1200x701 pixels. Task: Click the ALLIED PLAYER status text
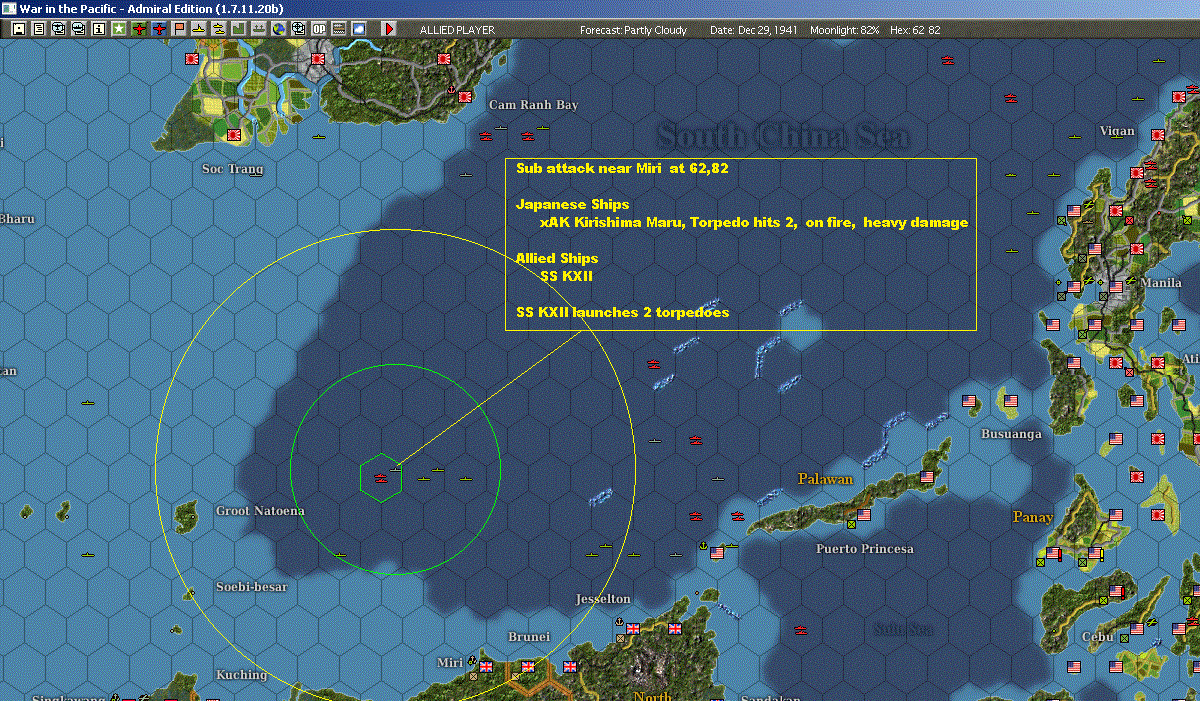click(457, 30)
